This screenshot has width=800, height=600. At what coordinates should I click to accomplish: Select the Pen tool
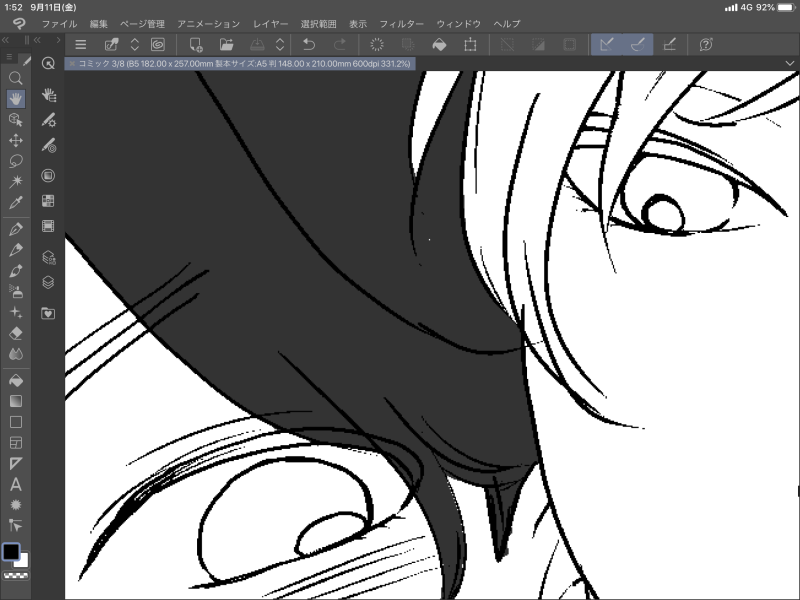tap(16, 229)
